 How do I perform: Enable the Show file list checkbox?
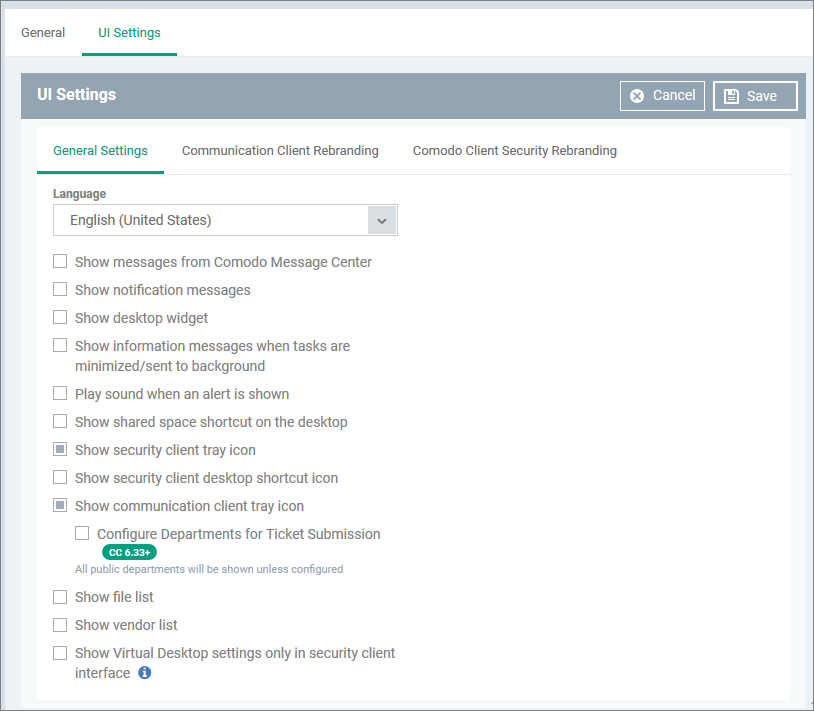60,597
